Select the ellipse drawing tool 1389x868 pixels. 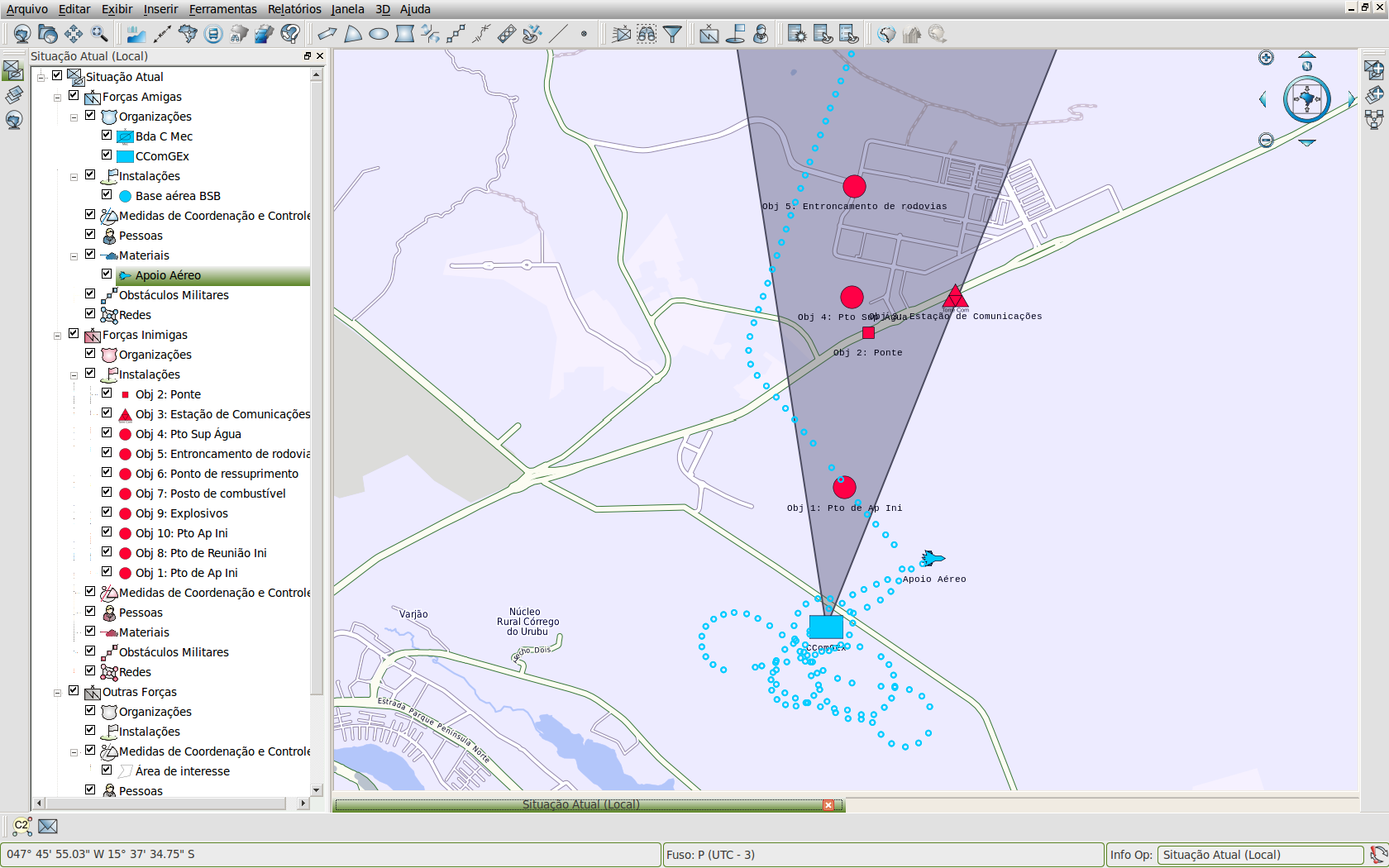coord(379,34)
